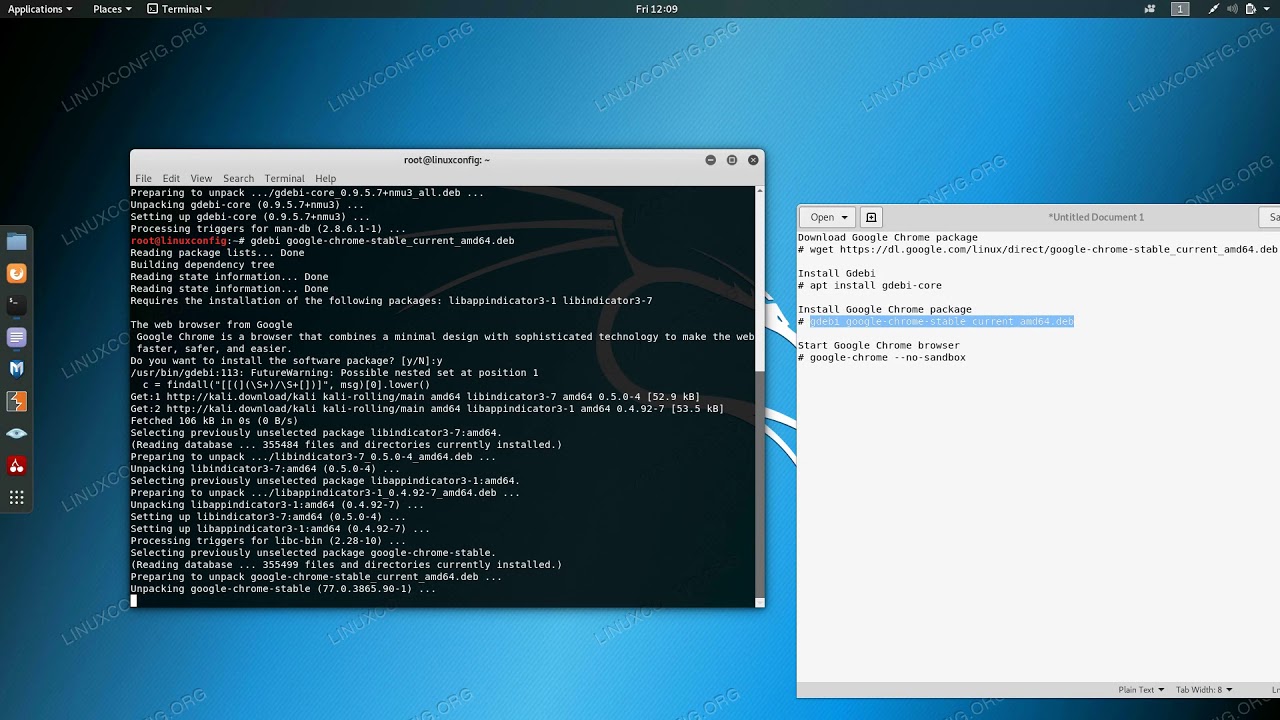Open the network connection tray icon

[1213, 9]
